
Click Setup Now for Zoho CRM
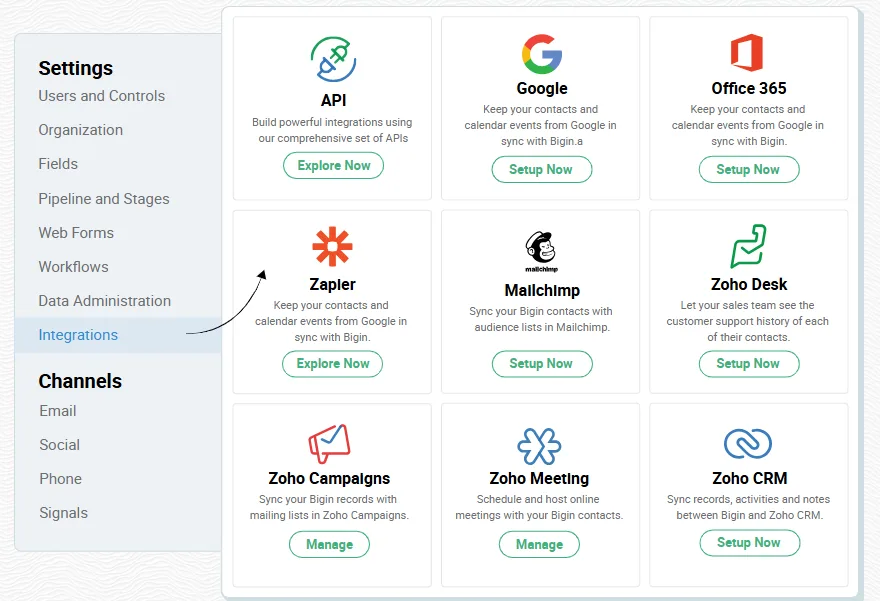coord(749,543)
